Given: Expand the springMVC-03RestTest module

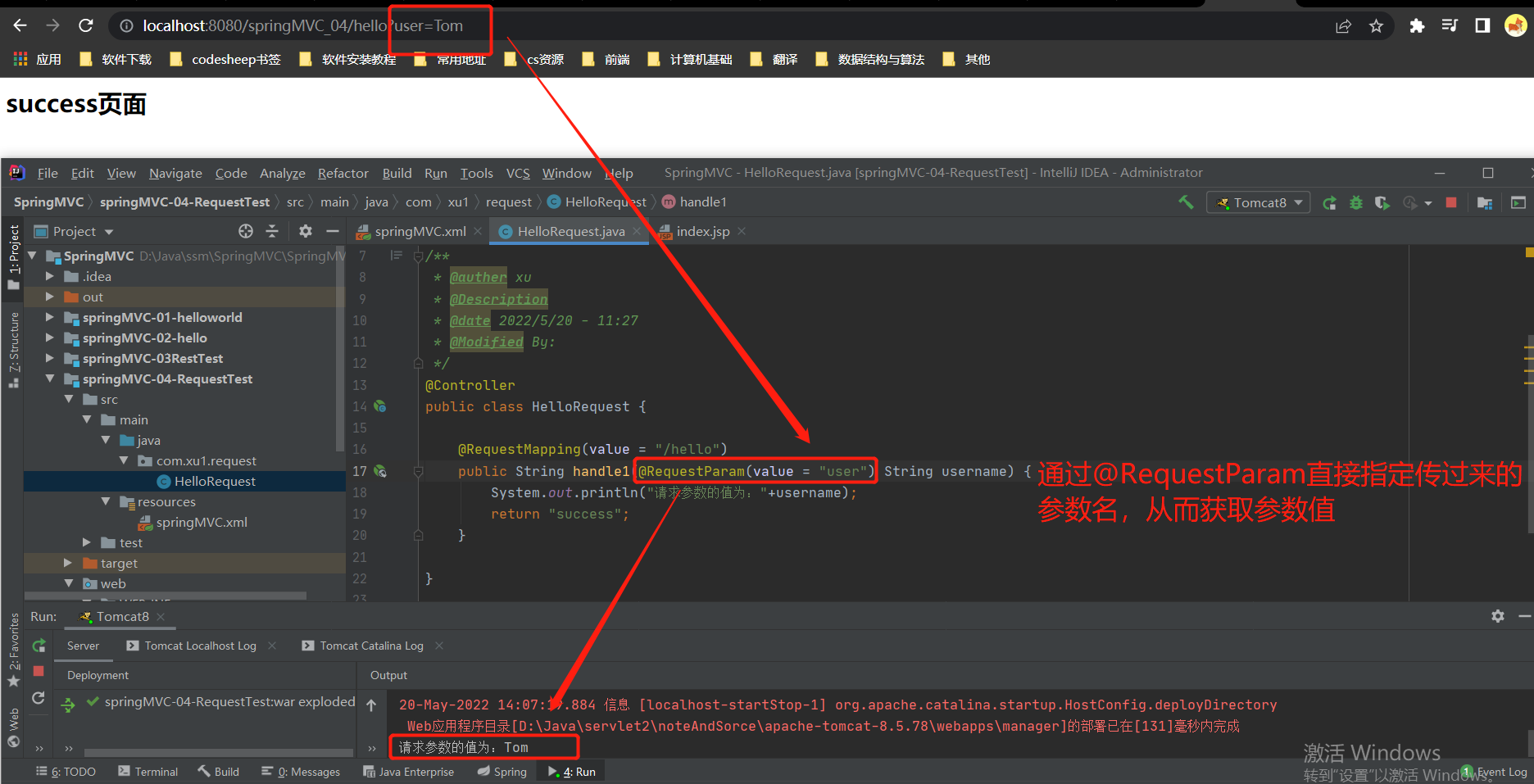Looking at the screenshot, I should [x=49, y=358].
